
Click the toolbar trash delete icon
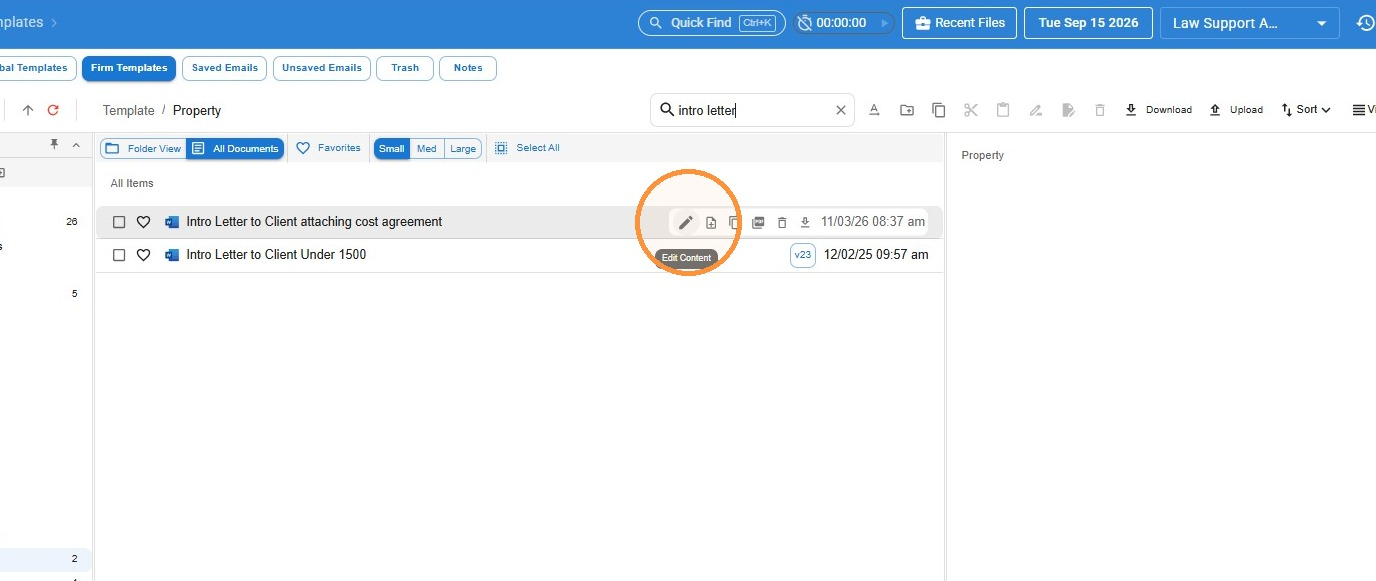[1100, 110]
